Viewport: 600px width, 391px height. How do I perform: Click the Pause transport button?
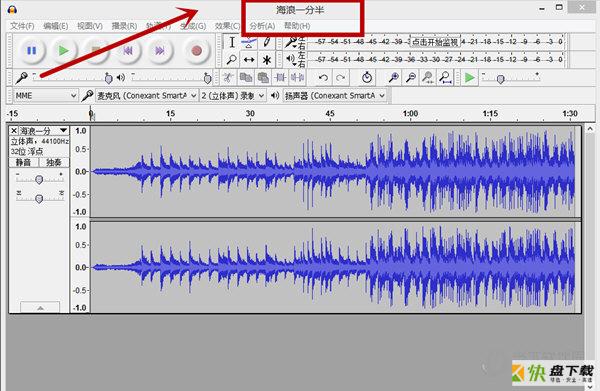click(x=31, y=51)
